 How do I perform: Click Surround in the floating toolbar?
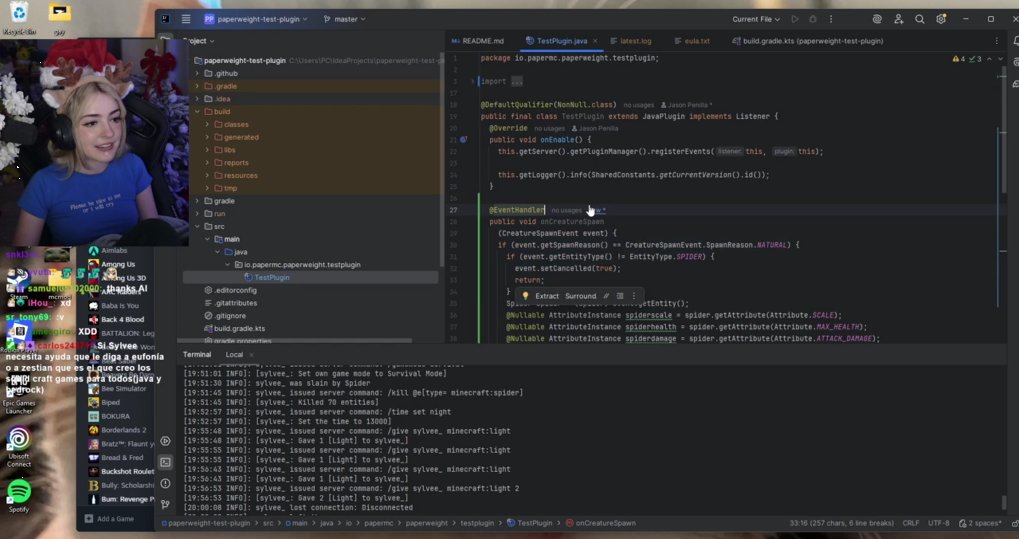(x=580, y=296)
